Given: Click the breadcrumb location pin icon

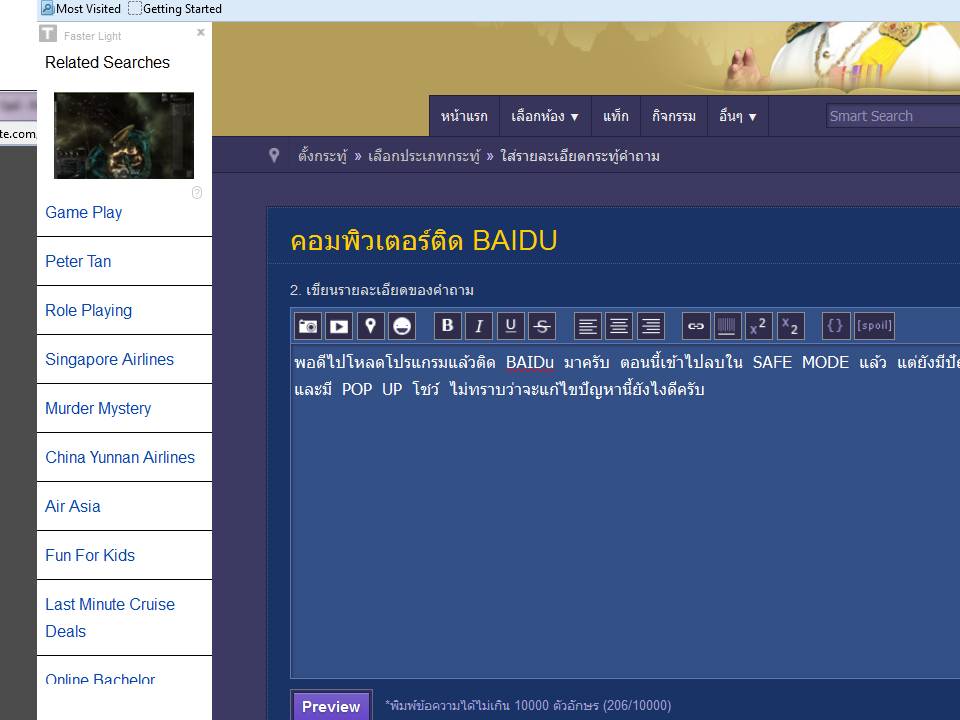Looking at the screenshot, I should 274,156.
